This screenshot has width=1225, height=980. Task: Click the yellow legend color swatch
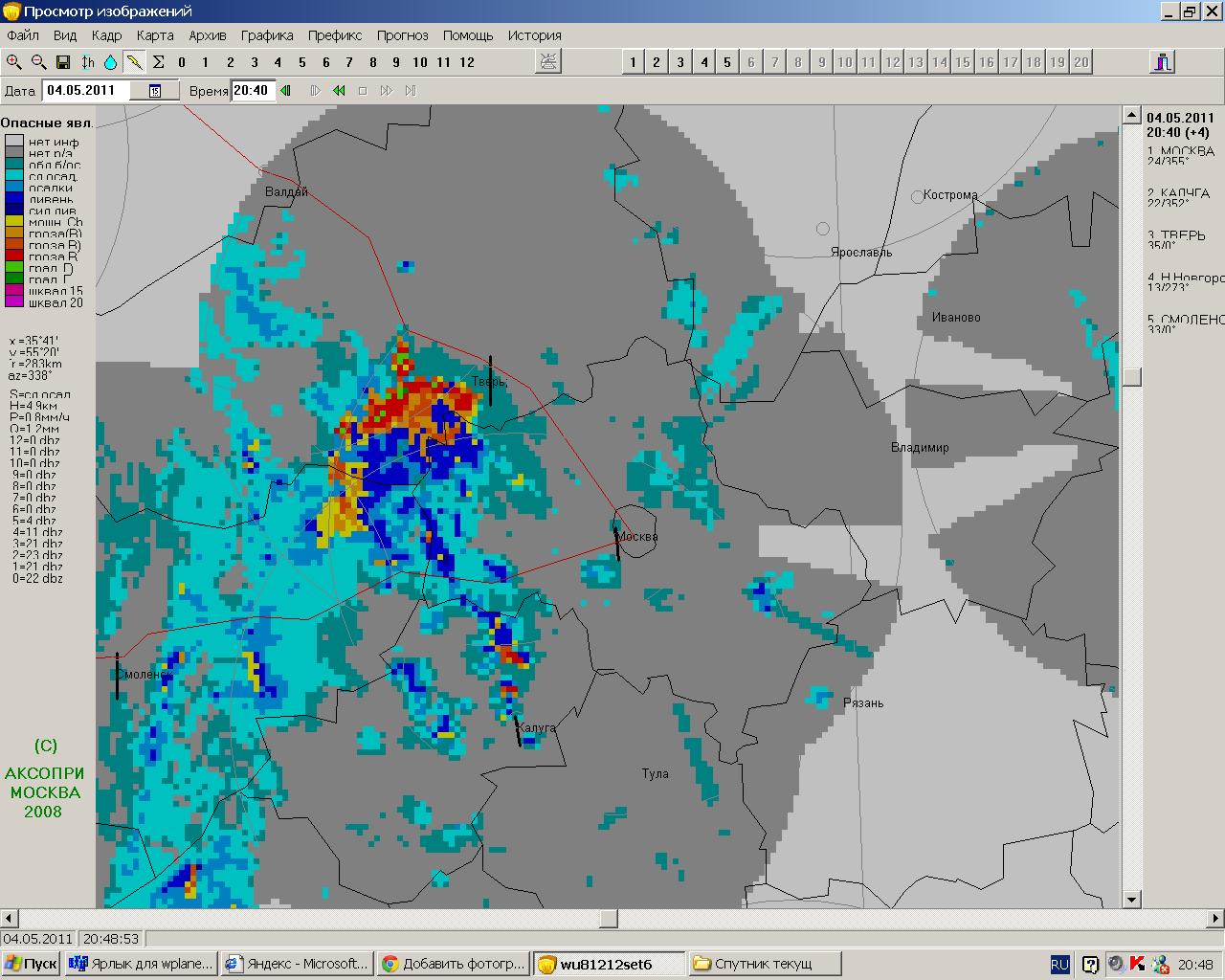coord(14,222)
